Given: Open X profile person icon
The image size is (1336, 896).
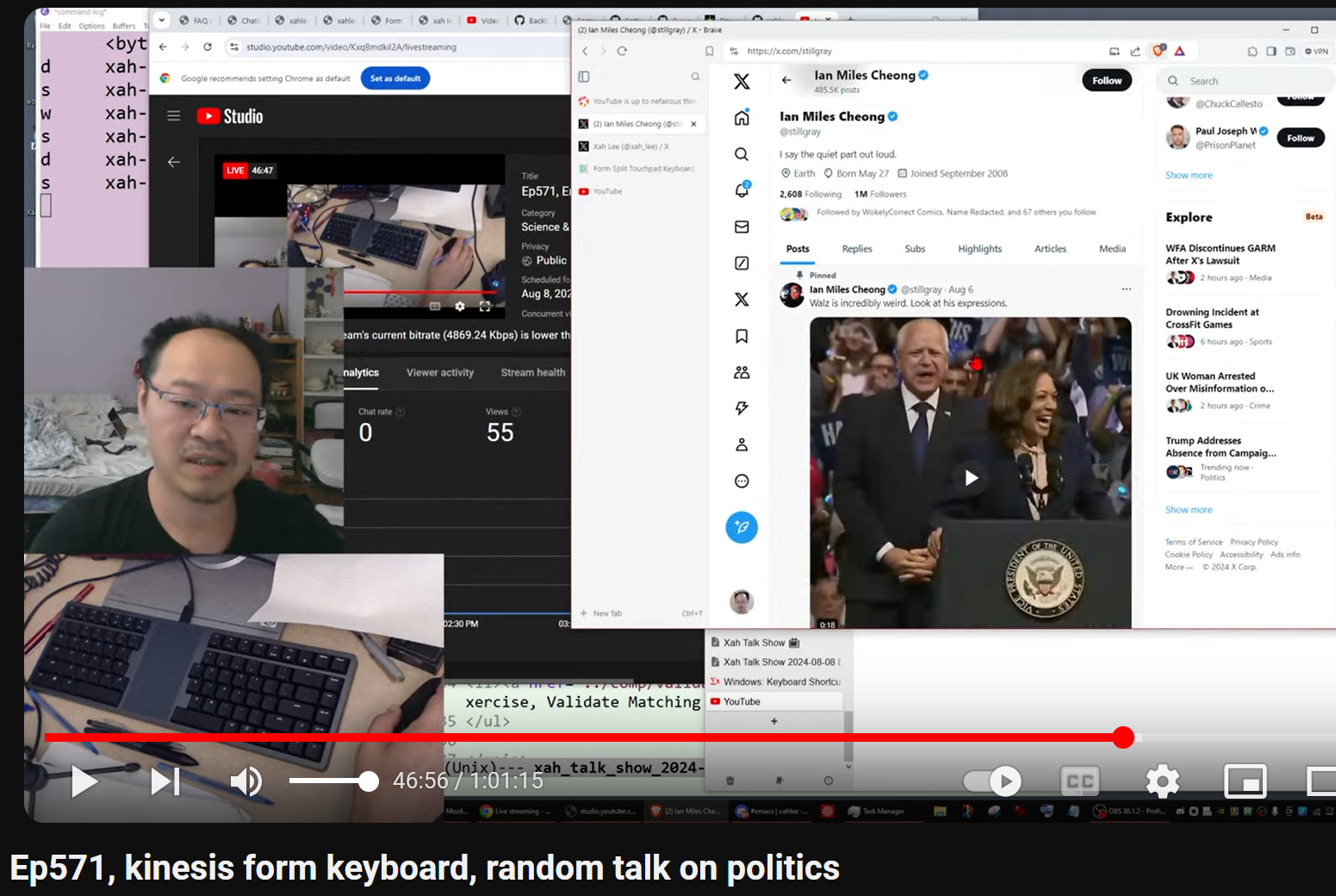Looking at the screenshot, I should tap(742, 445).
